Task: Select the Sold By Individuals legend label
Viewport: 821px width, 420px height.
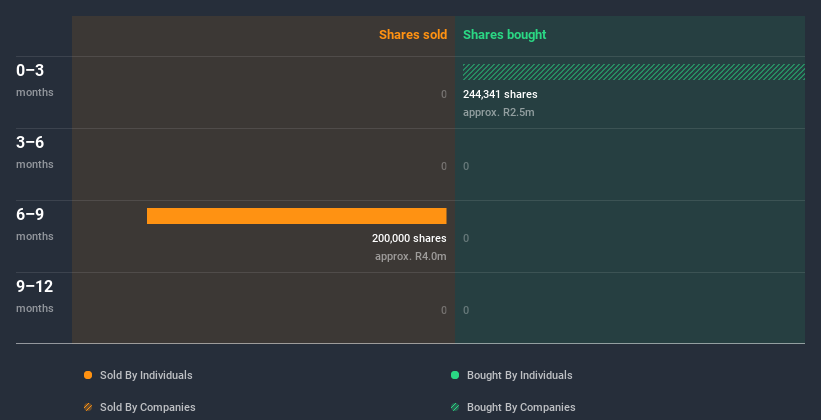Action: click(x=146, y=375)
